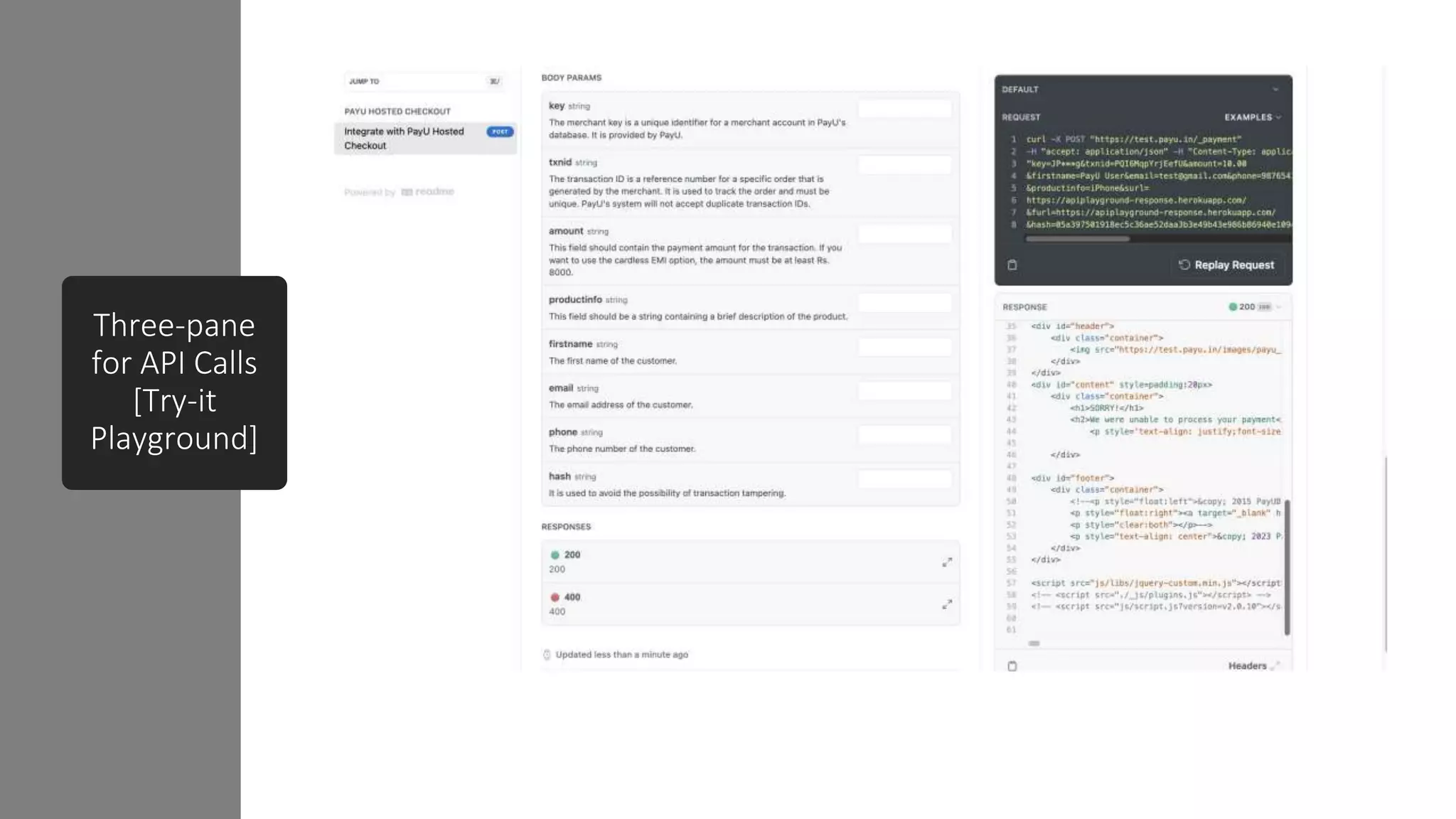Expand the 400 response details arrow

(x=947, y=604)
